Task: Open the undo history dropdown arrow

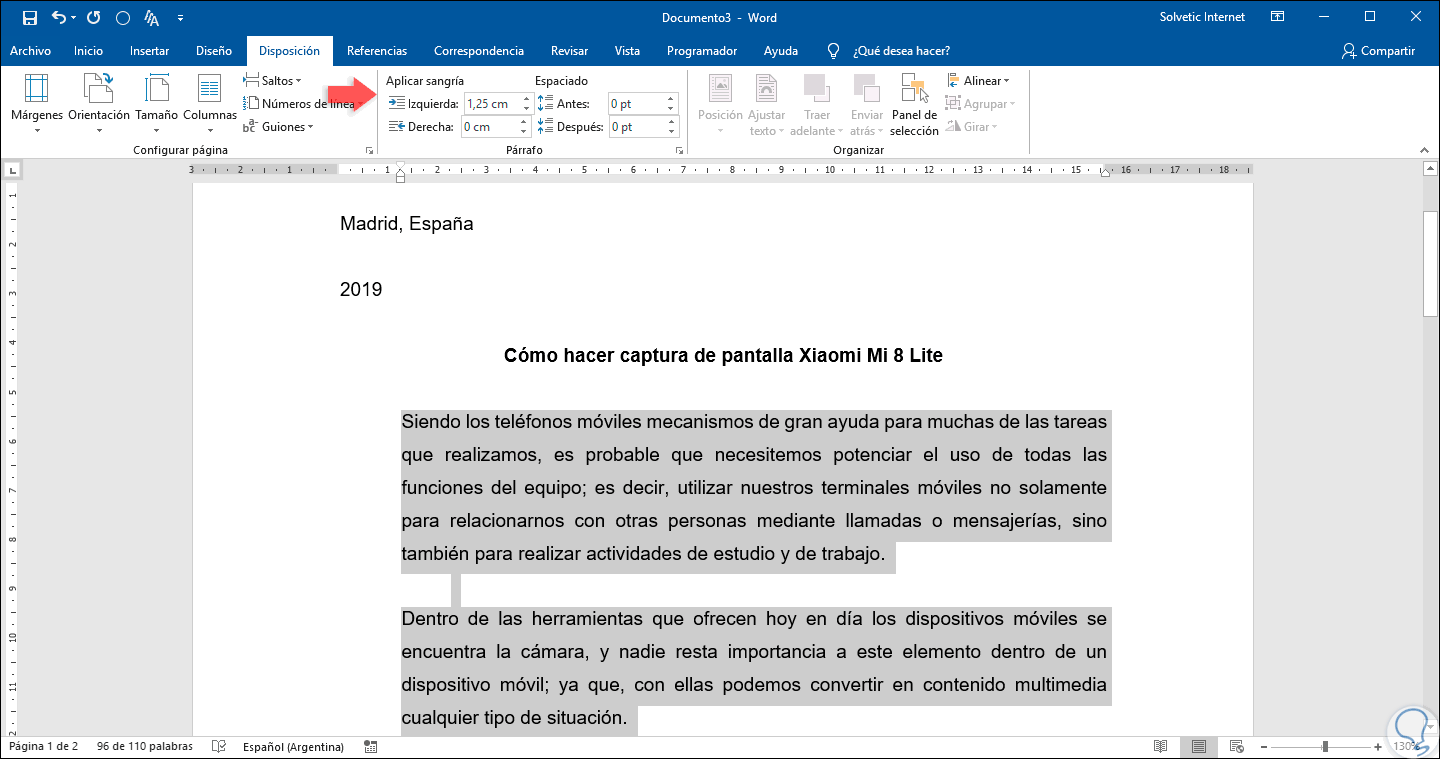Action: [x=74, y=18]
